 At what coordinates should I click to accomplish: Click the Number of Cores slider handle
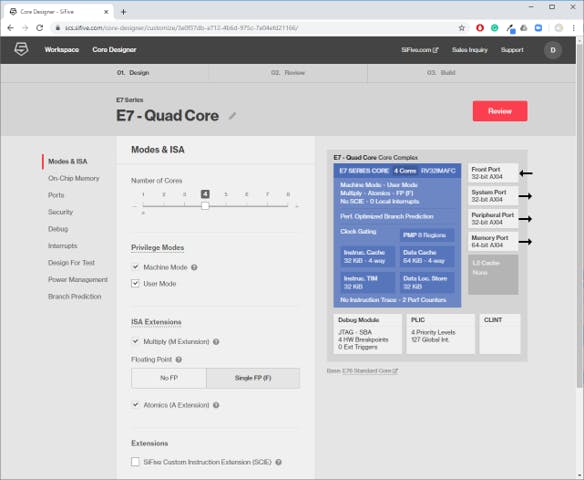(205, 206)
